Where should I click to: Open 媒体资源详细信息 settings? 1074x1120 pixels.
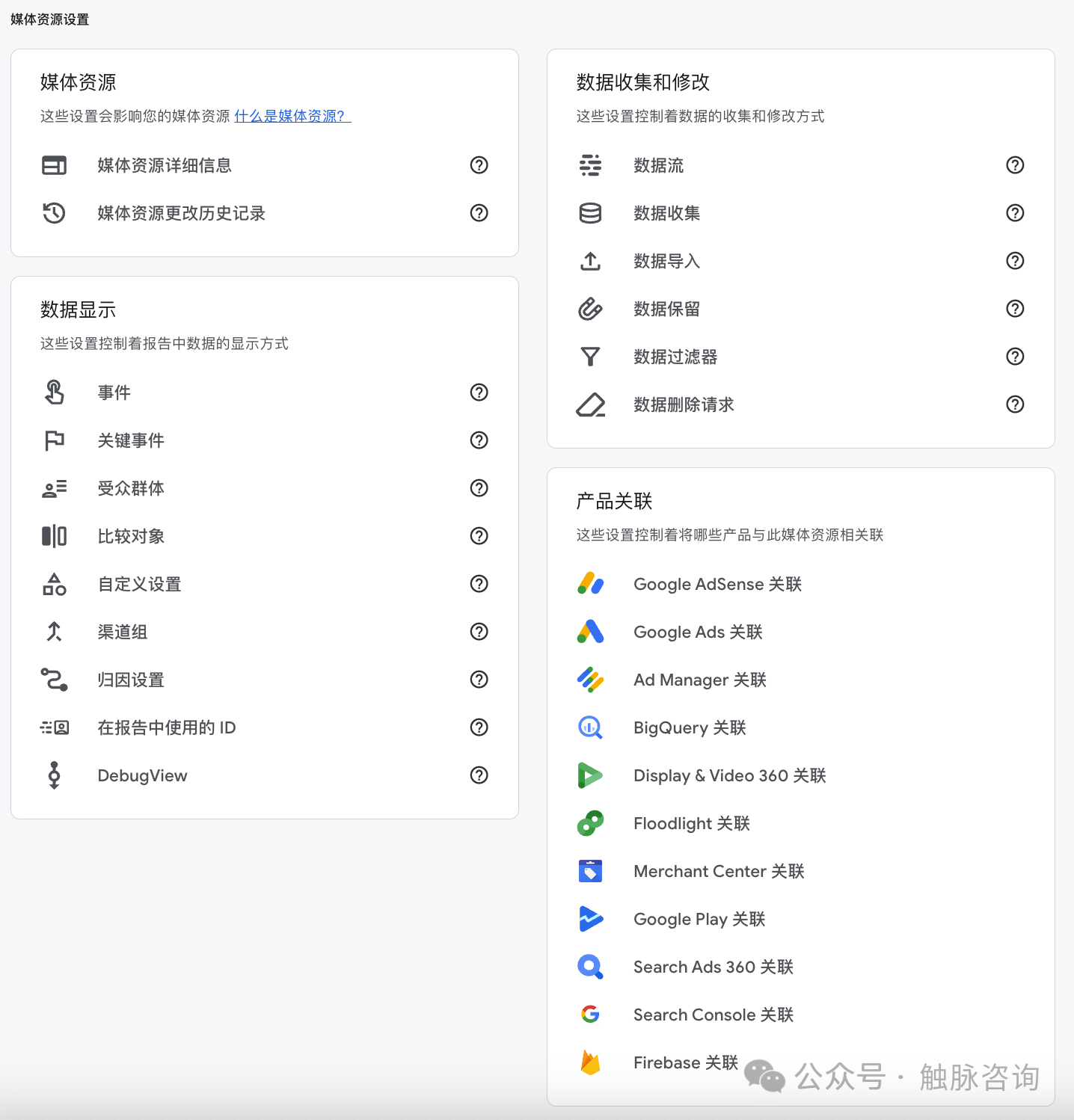[x=165, y=165]
